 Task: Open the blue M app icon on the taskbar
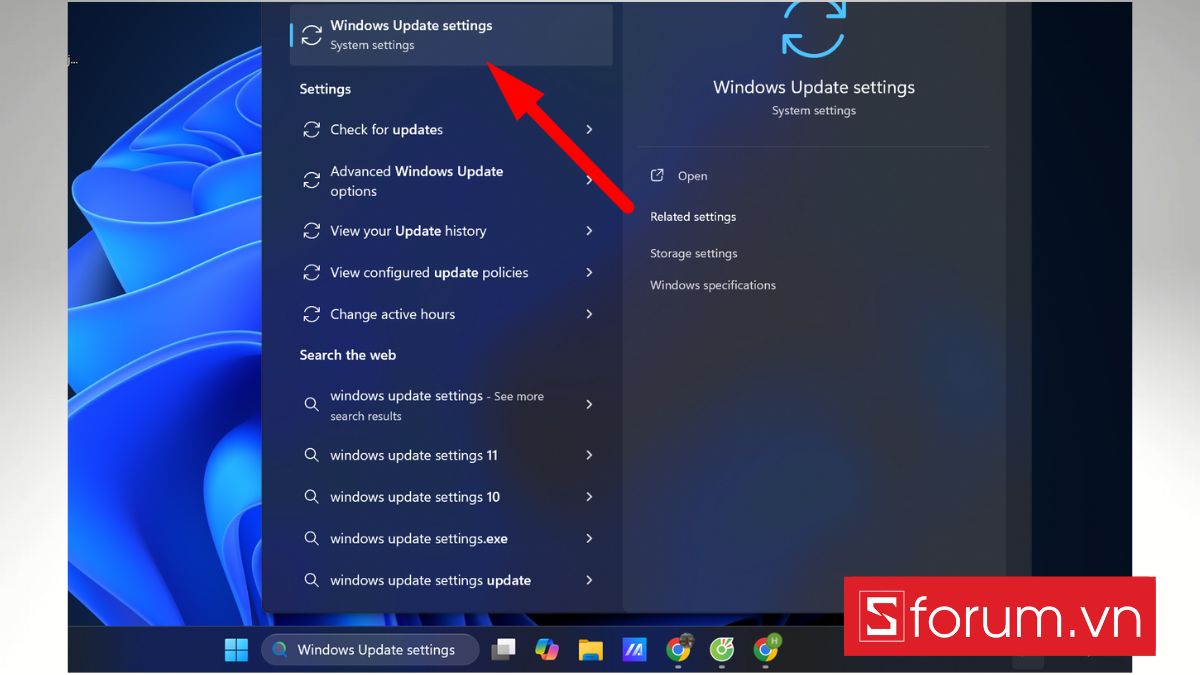coord(634,650)
